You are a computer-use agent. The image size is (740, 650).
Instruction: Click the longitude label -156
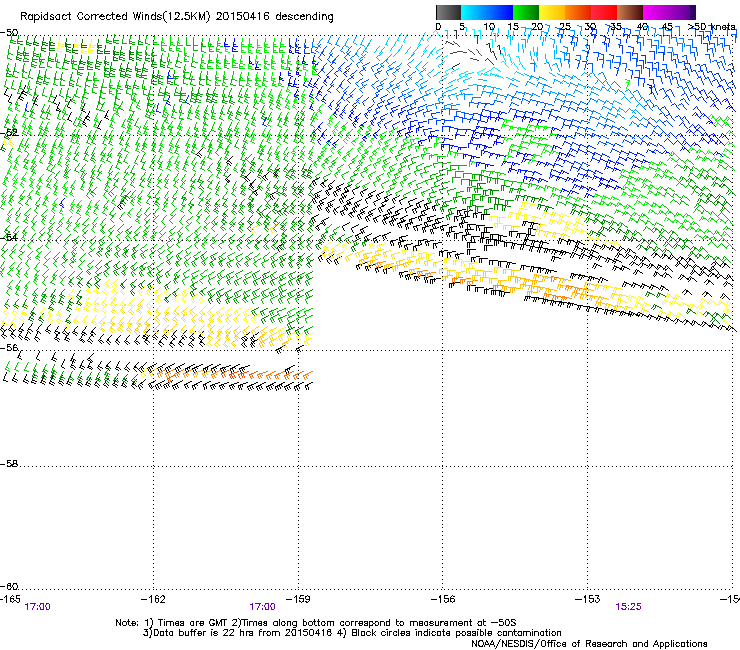click(443, 599)
